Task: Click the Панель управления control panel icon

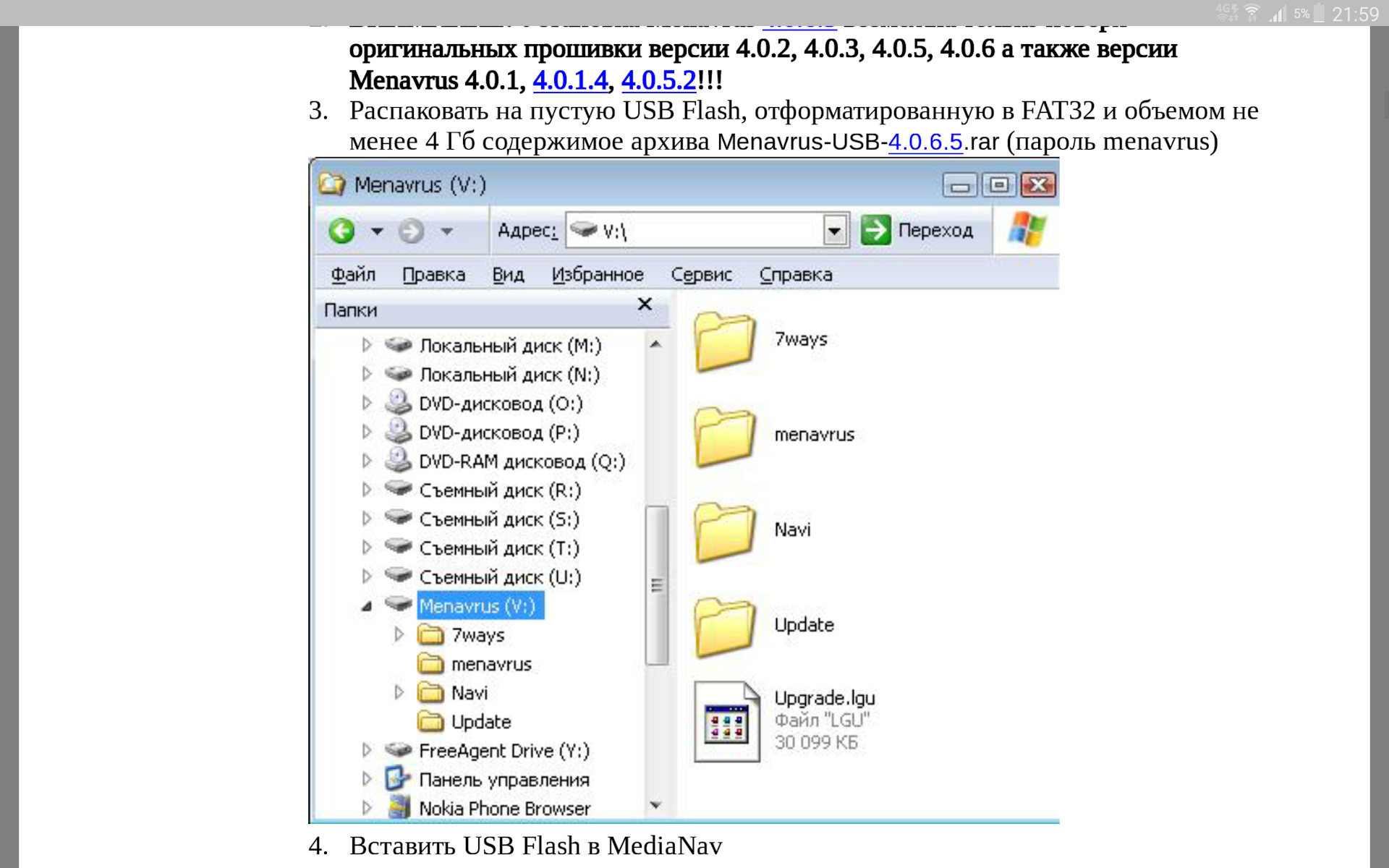Action: coord(398,778)
